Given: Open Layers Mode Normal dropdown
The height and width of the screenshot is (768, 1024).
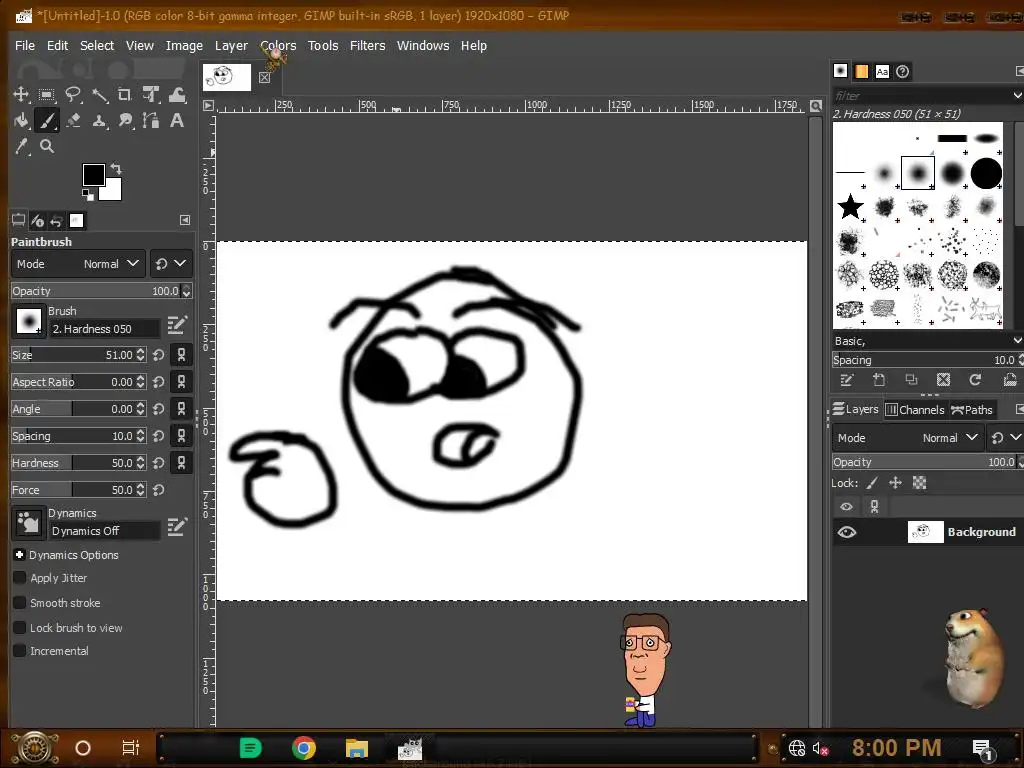Looking at the screenshot, I should point(908,438).
